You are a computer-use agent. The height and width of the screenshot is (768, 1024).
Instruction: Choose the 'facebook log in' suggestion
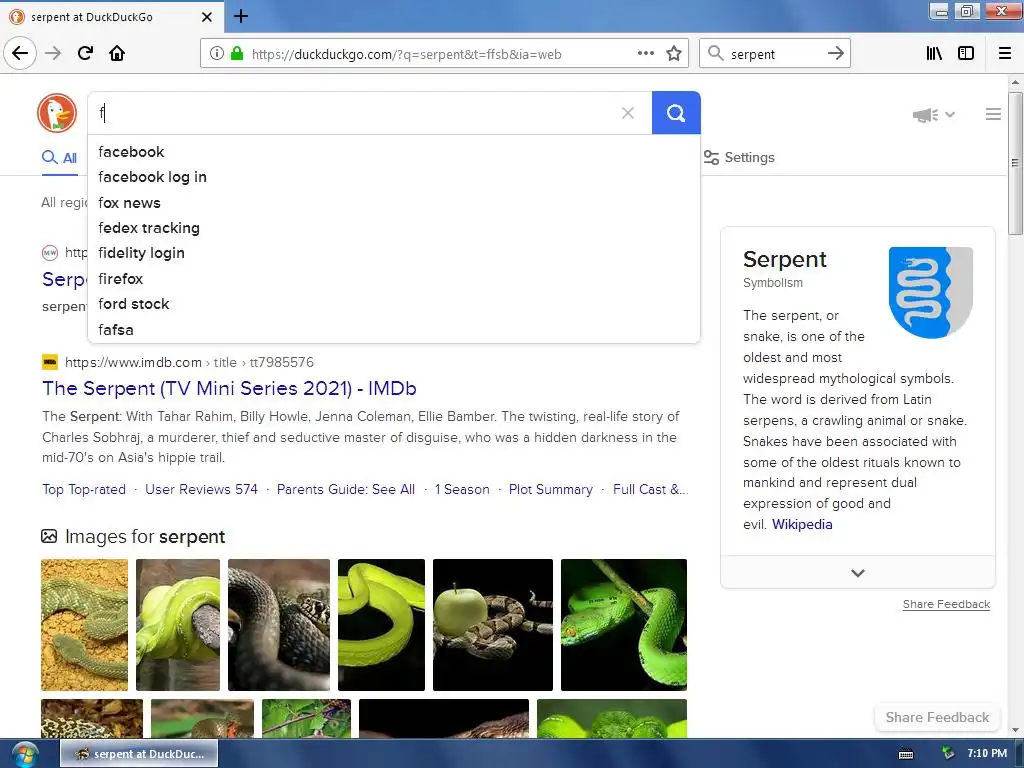tap(394, 177)
